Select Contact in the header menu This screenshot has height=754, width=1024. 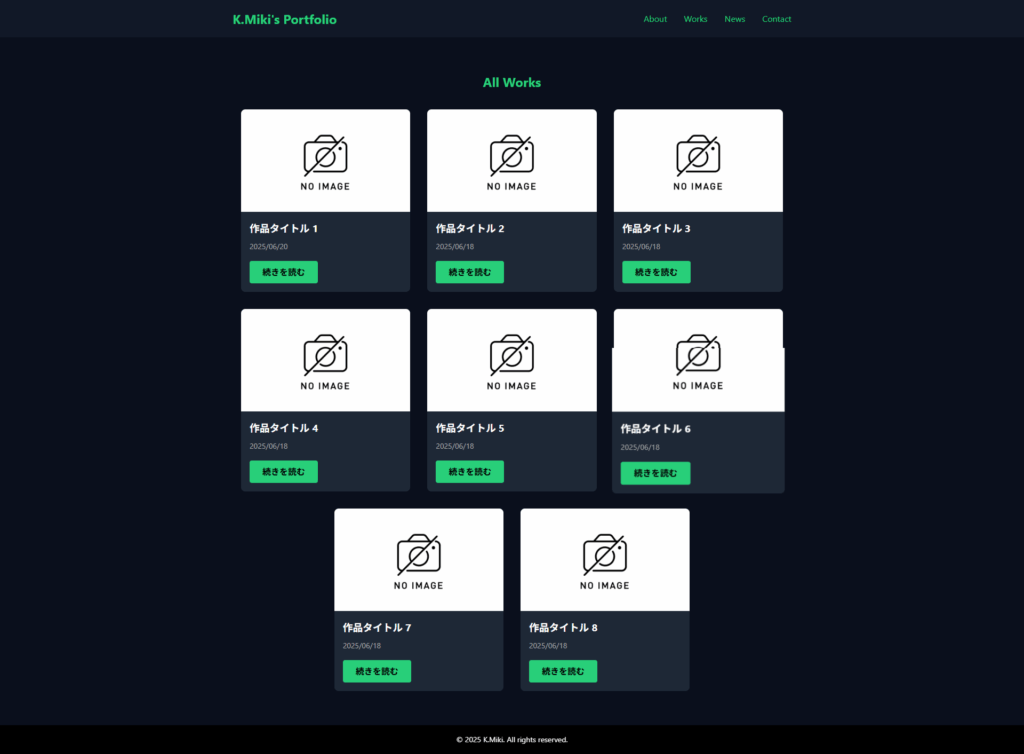pyautogui.click(x=776, y=19)
